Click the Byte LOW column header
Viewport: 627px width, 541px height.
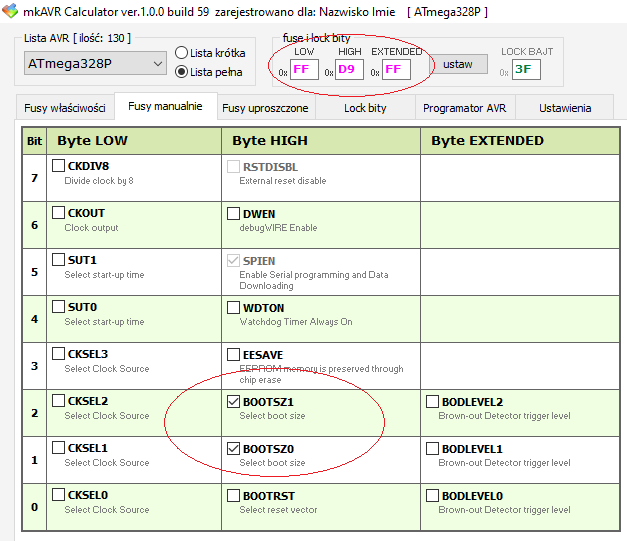(x=134, y=141)
